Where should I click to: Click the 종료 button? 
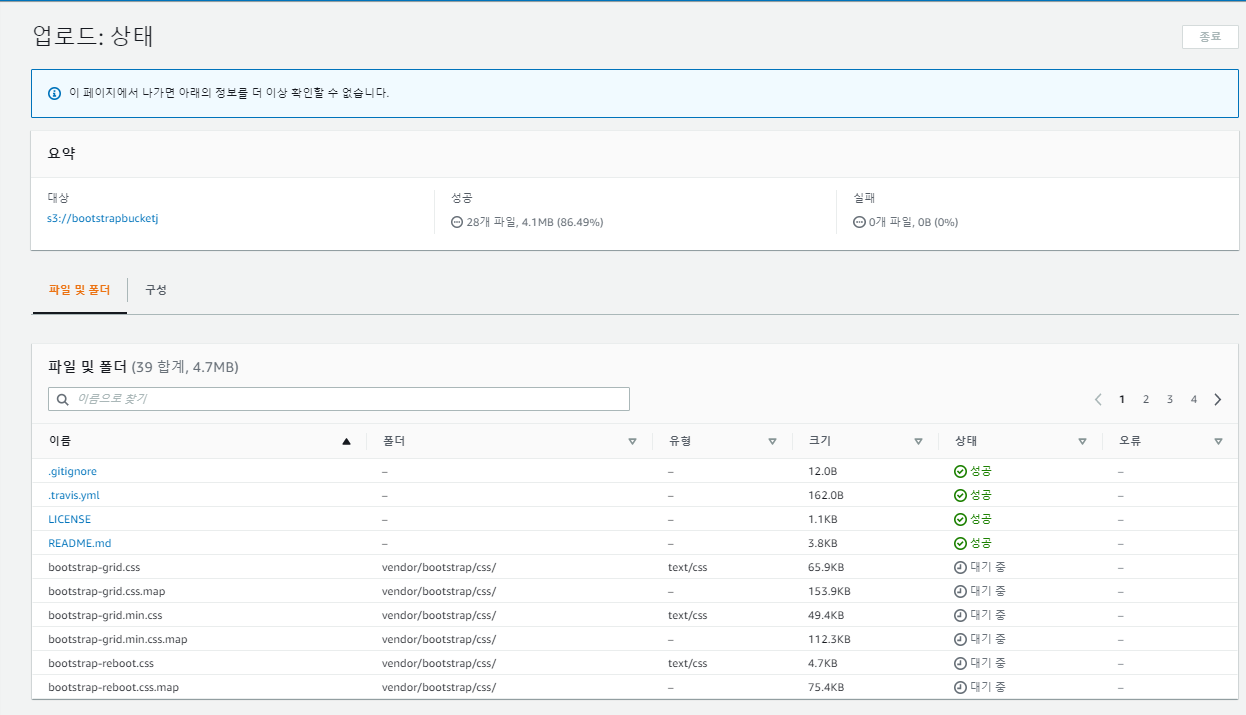point(1210,36)
